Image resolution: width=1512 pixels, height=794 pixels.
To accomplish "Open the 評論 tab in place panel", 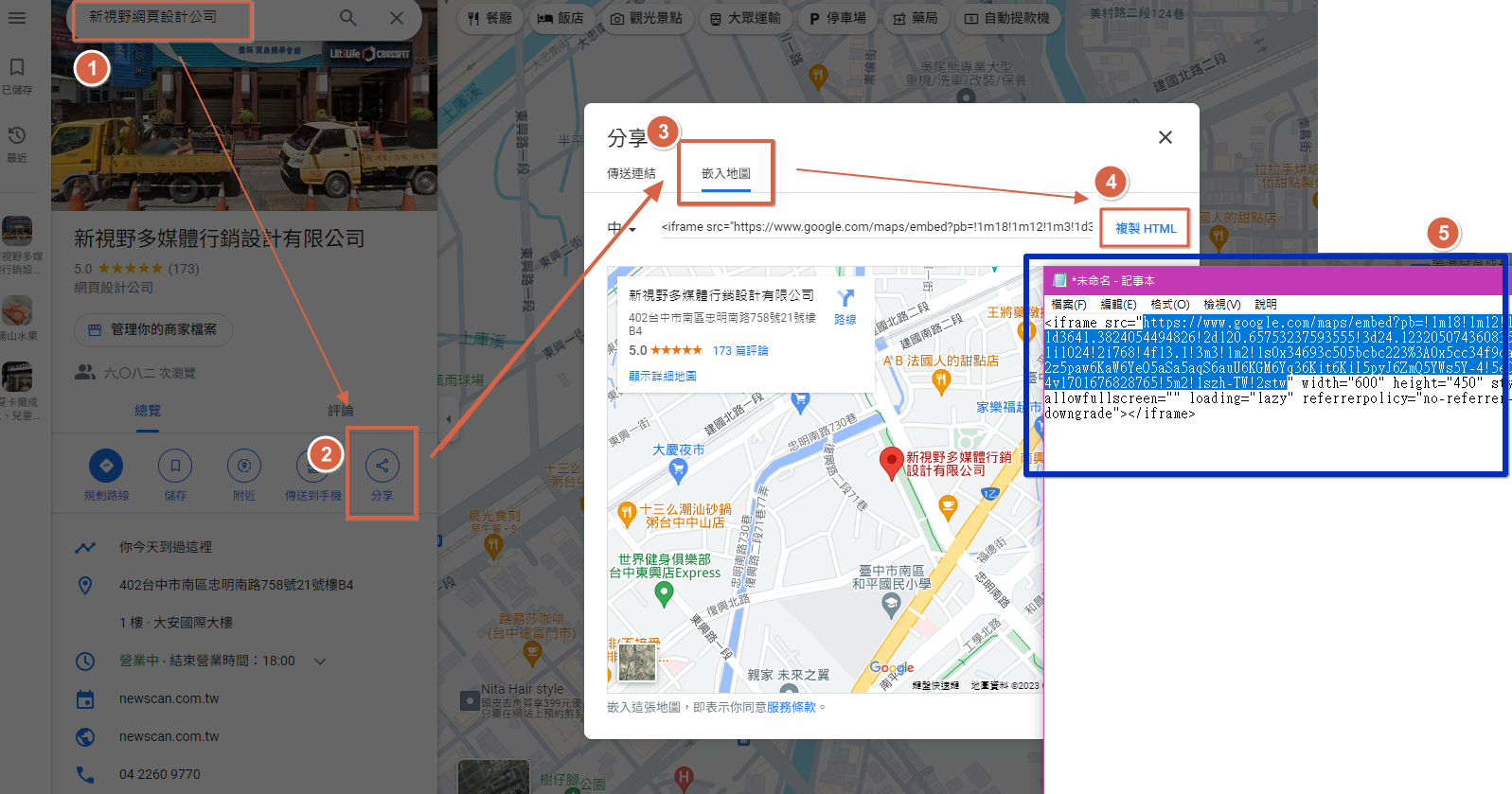I will tap(341, 411).
